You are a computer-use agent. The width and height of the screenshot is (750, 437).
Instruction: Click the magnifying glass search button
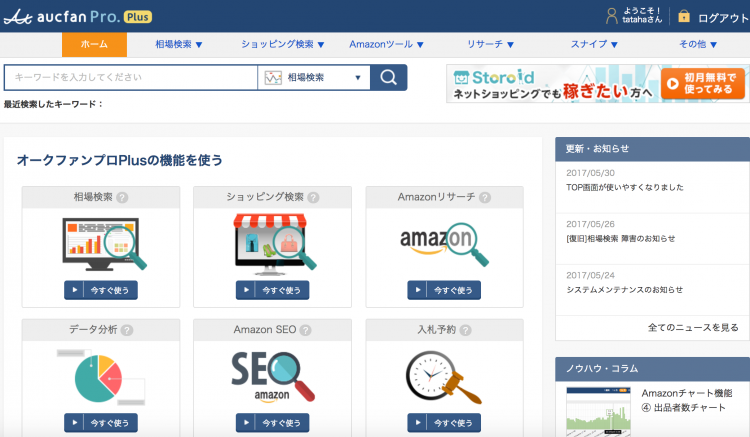coord(389,78)
